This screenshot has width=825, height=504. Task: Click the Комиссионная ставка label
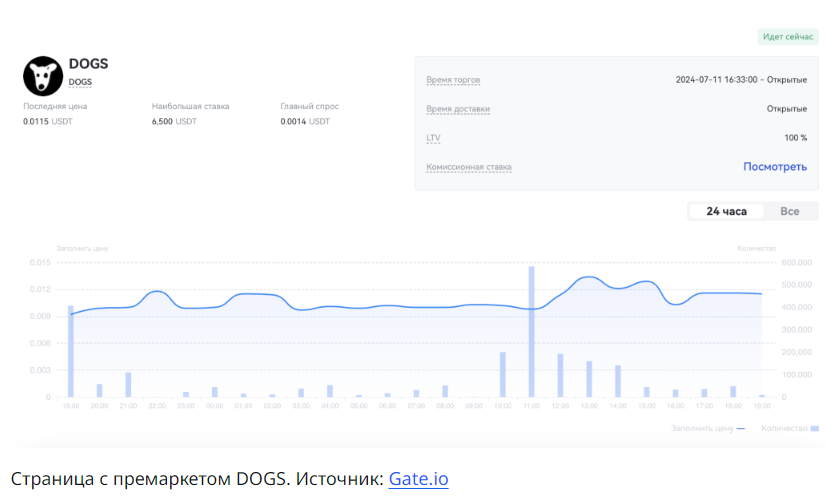click(x=469, y=167)
